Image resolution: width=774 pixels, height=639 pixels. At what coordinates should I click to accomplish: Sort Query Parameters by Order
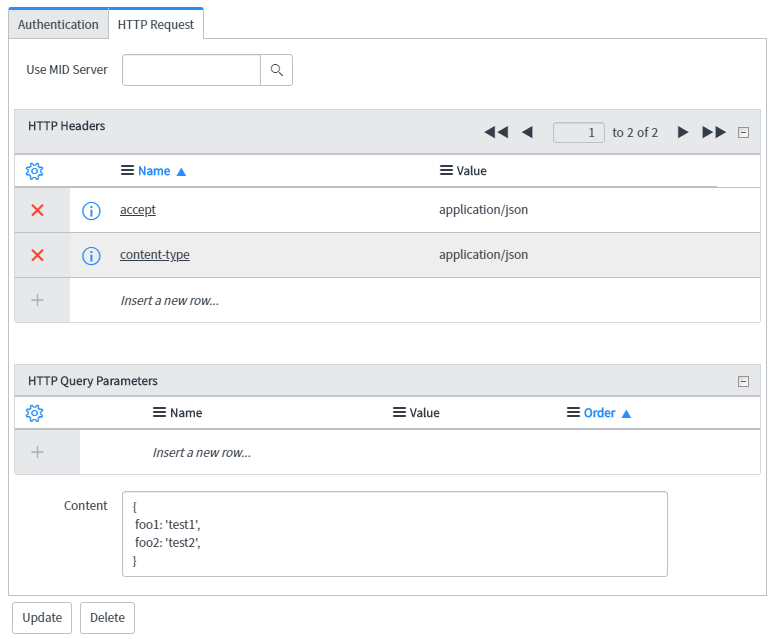[599, 413]
